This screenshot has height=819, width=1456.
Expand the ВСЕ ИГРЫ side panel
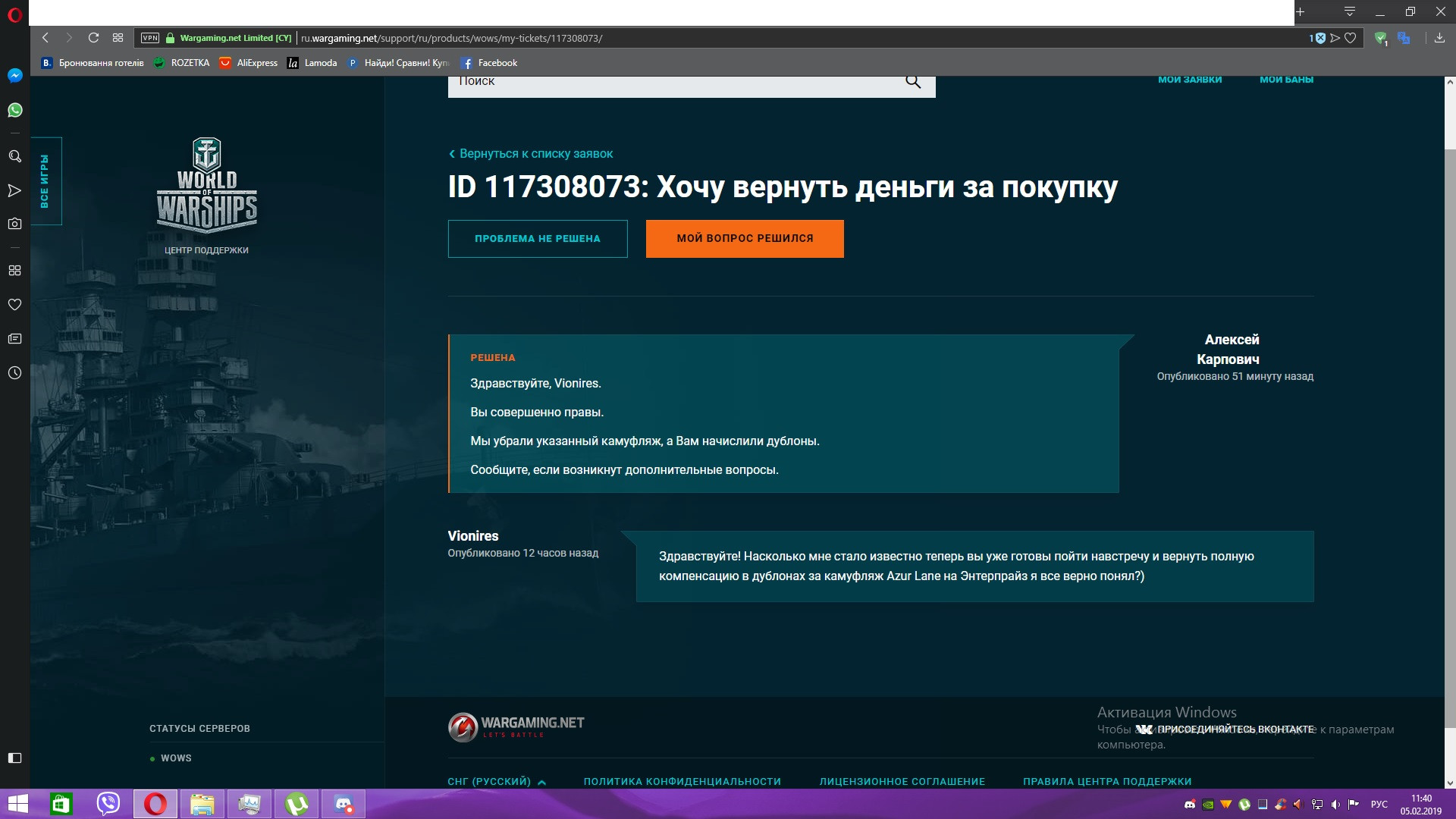click(x=45, y=180)
